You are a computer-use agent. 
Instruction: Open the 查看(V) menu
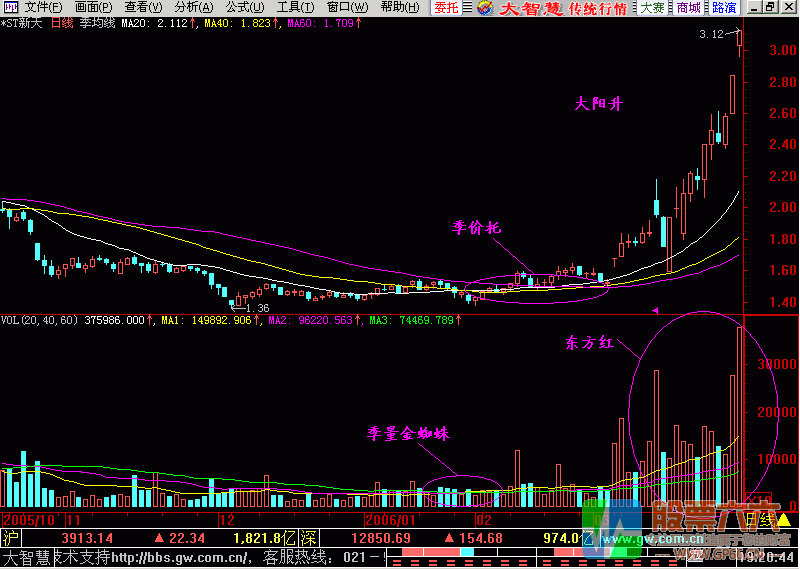(143, 8)
